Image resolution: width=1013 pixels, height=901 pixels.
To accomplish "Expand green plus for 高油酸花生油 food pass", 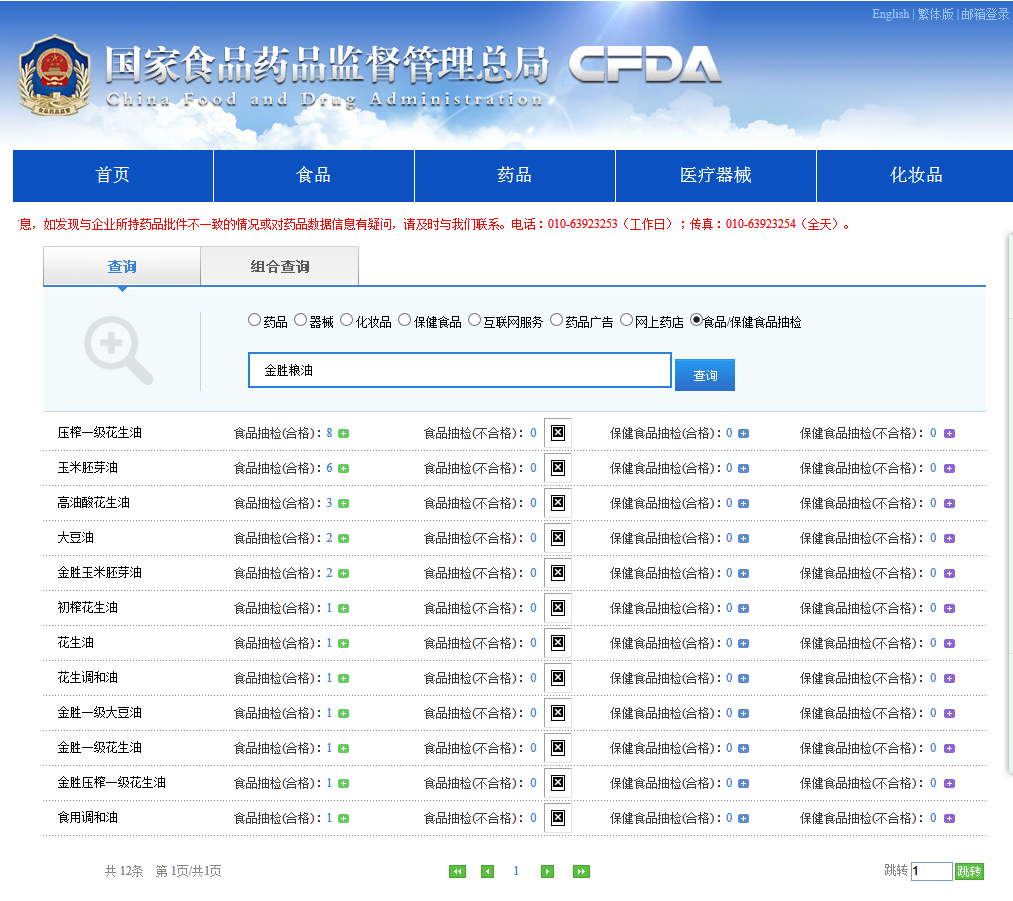I will tap(344, 503).
